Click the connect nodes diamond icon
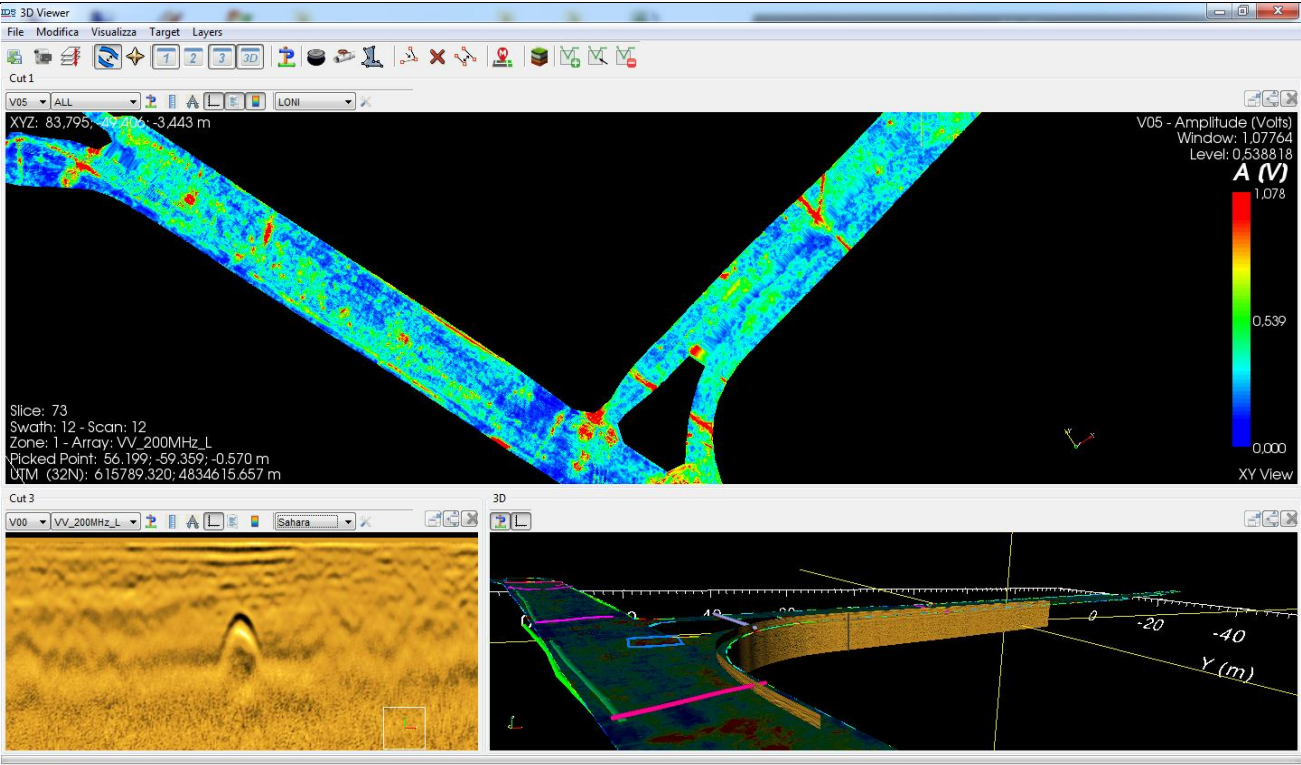The width and height of the screenshot is (1301, 765). pos(465,58)
